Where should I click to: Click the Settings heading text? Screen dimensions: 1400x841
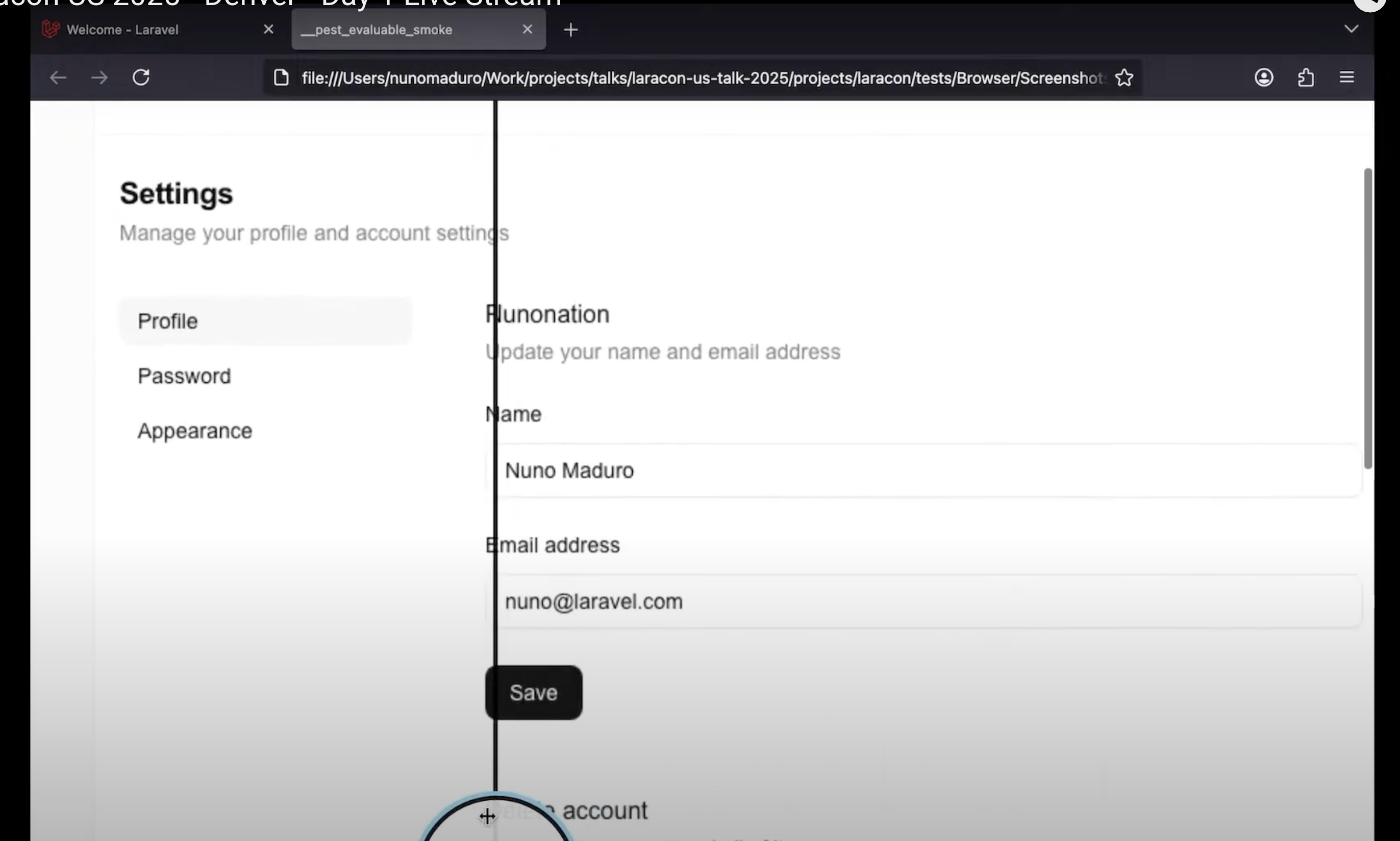coord(176,193)
